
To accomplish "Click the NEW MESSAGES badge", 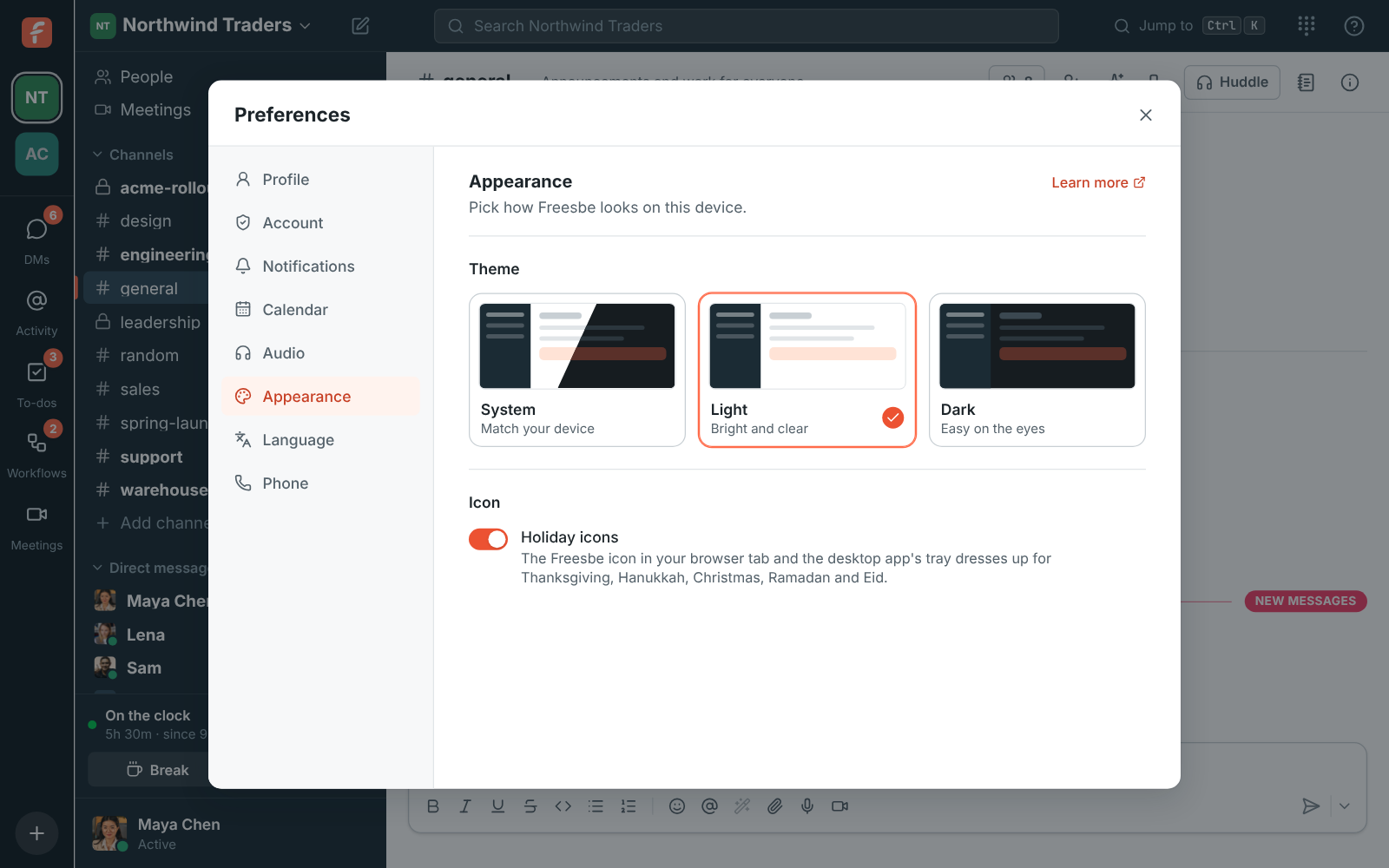I will coord(1305,601).
